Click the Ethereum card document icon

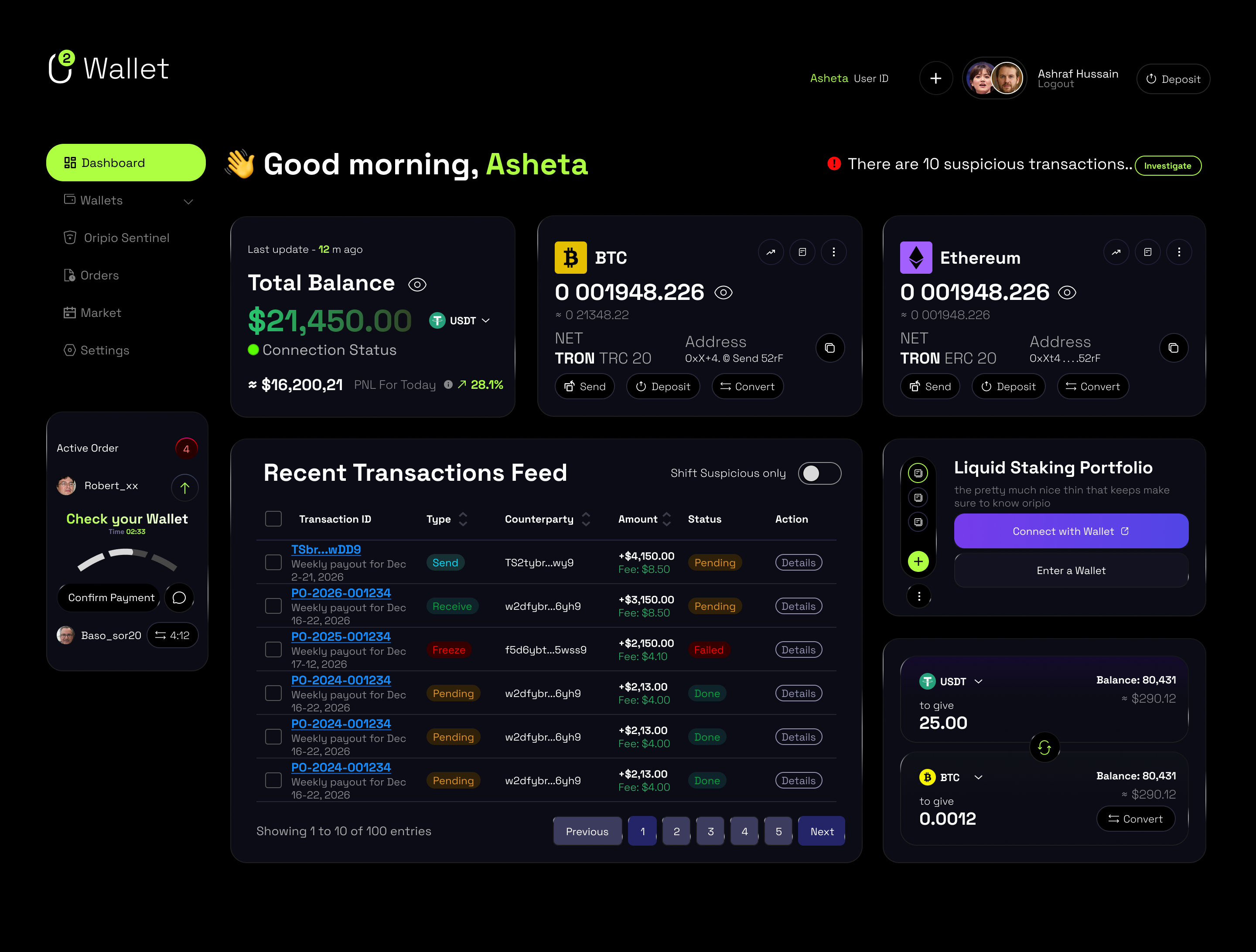tap(1147, 252)
